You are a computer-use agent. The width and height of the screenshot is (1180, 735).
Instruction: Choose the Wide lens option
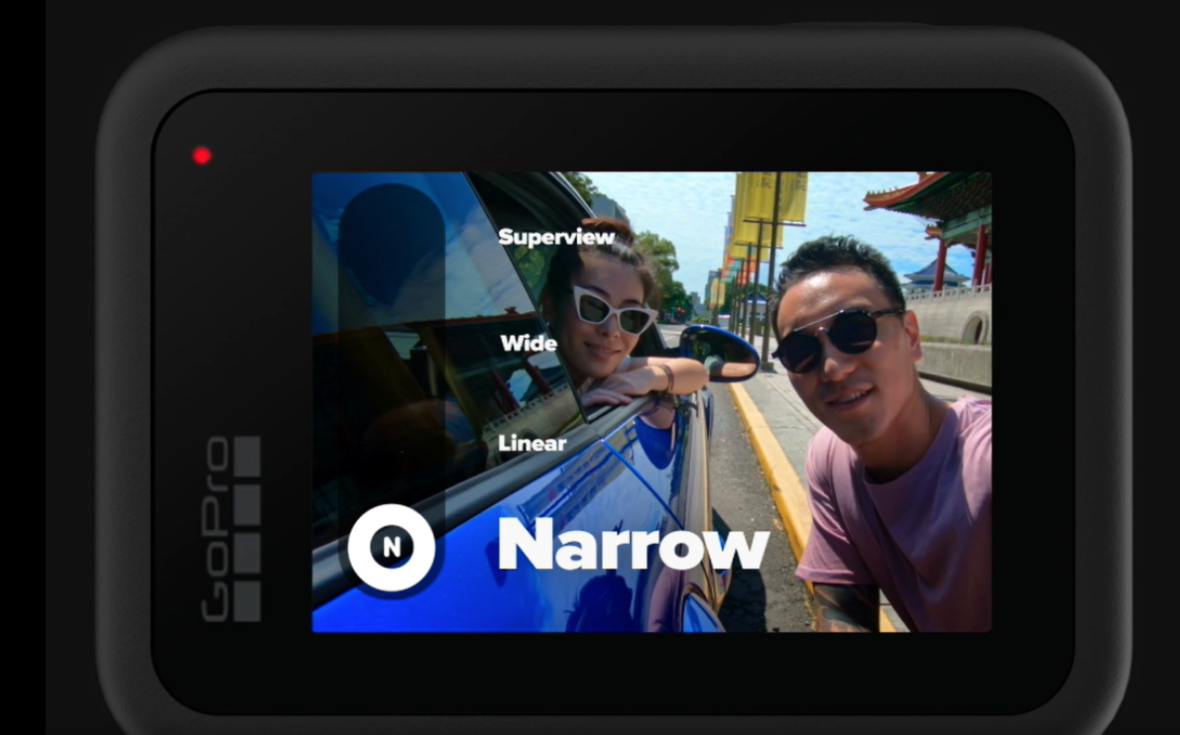coord(528,343)
